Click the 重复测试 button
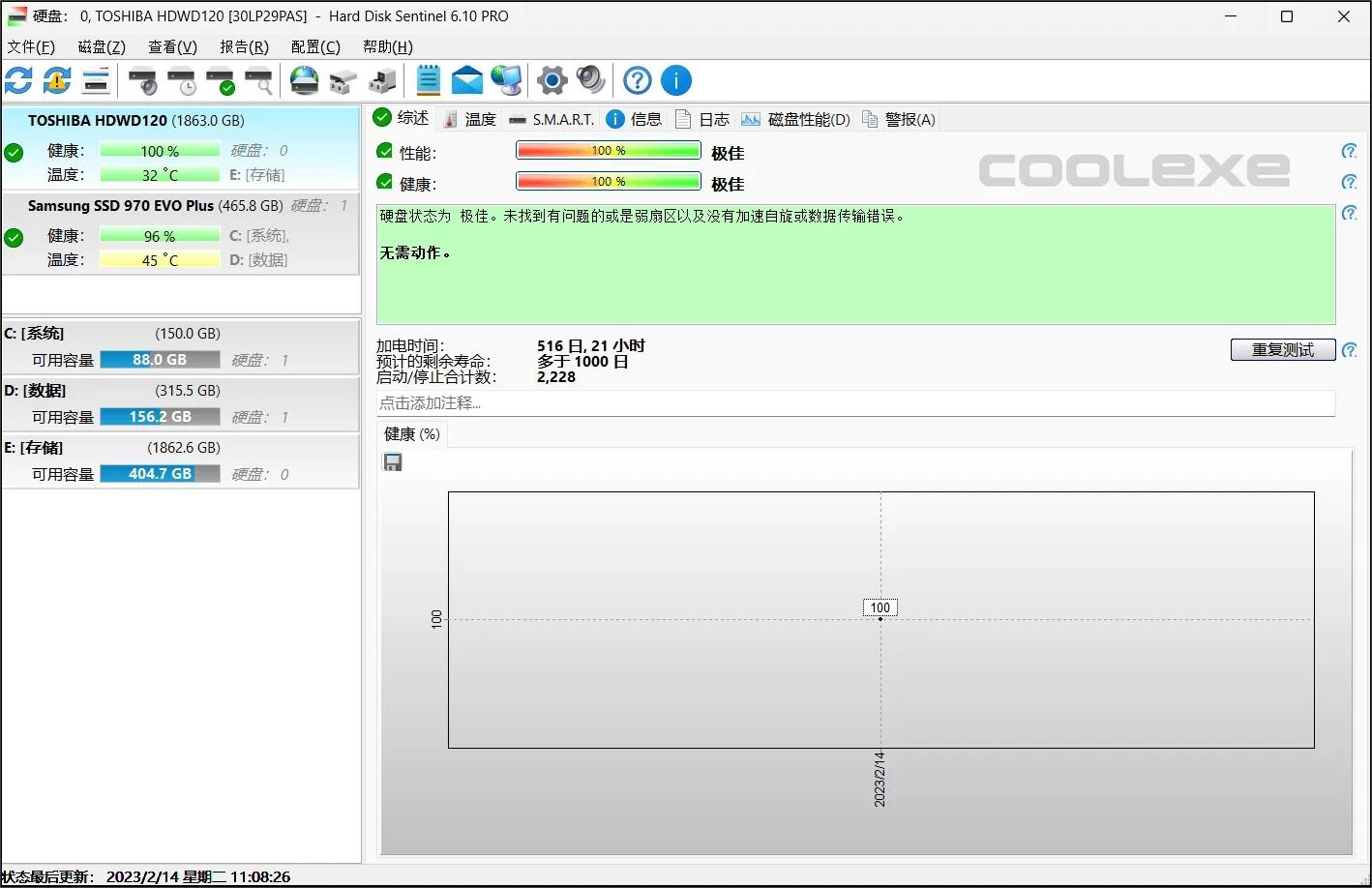The image size is (1372, 888). (1283, 349)
